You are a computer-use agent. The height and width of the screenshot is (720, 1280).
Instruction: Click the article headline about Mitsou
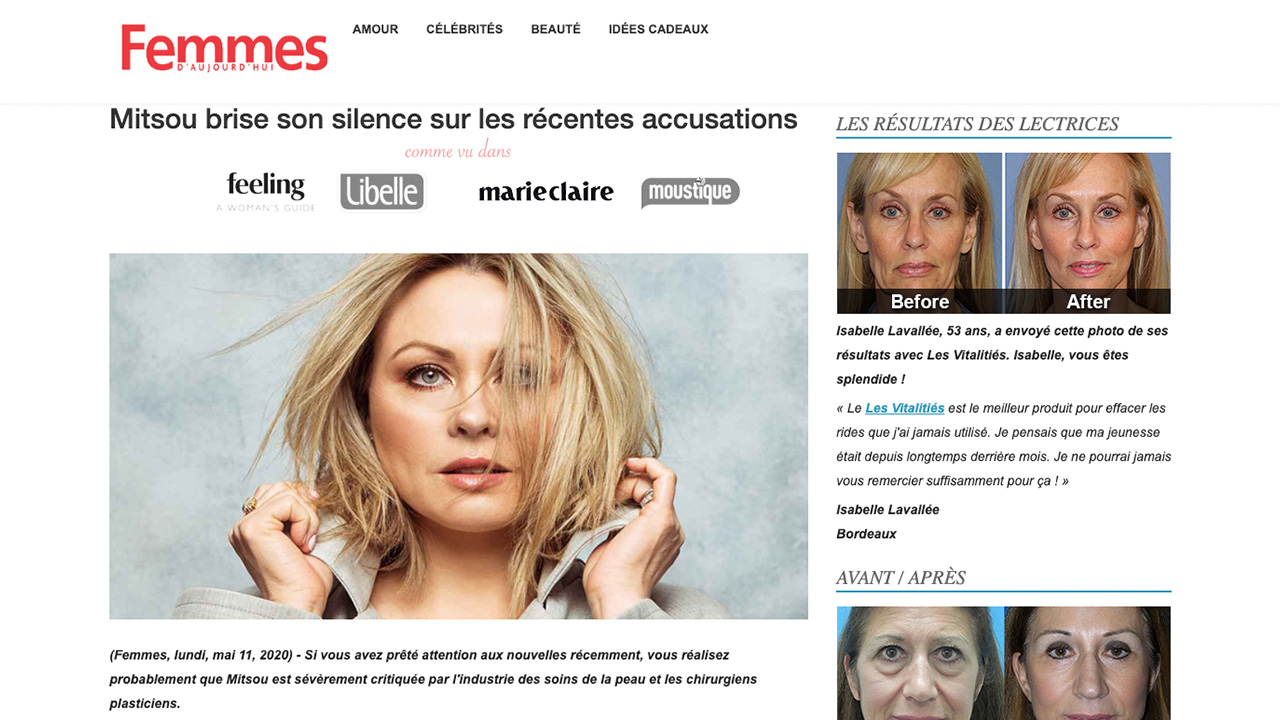click(x=453, y=119)
